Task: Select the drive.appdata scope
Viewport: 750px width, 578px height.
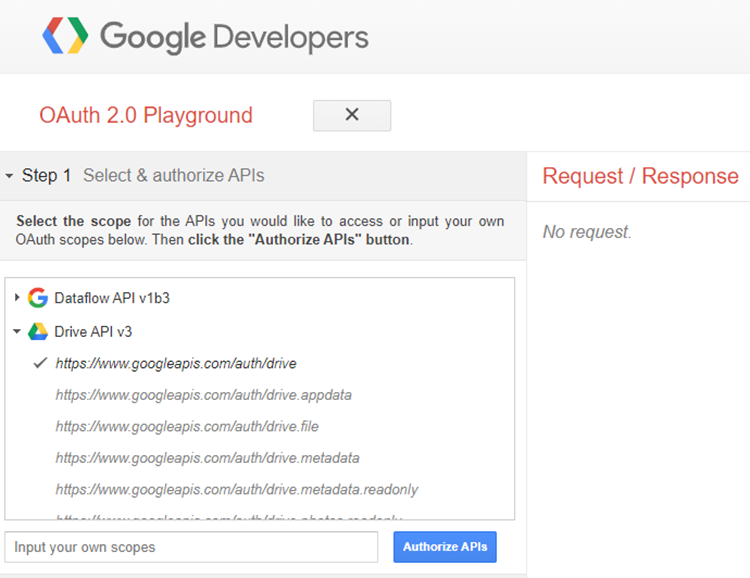Action: click(203, 395)
